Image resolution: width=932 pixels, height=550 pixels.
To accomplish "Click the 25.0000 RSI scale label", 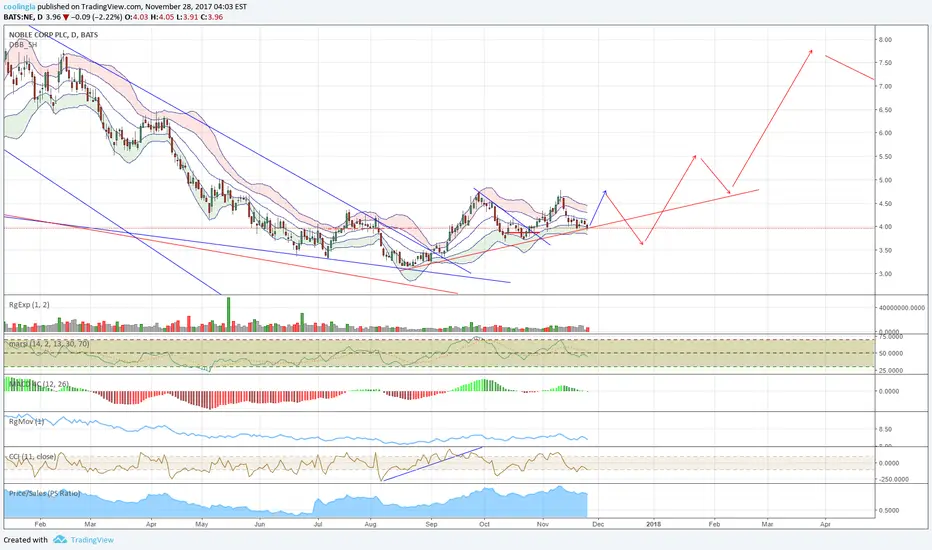I will pyautogui.click(x=890, y=370).
